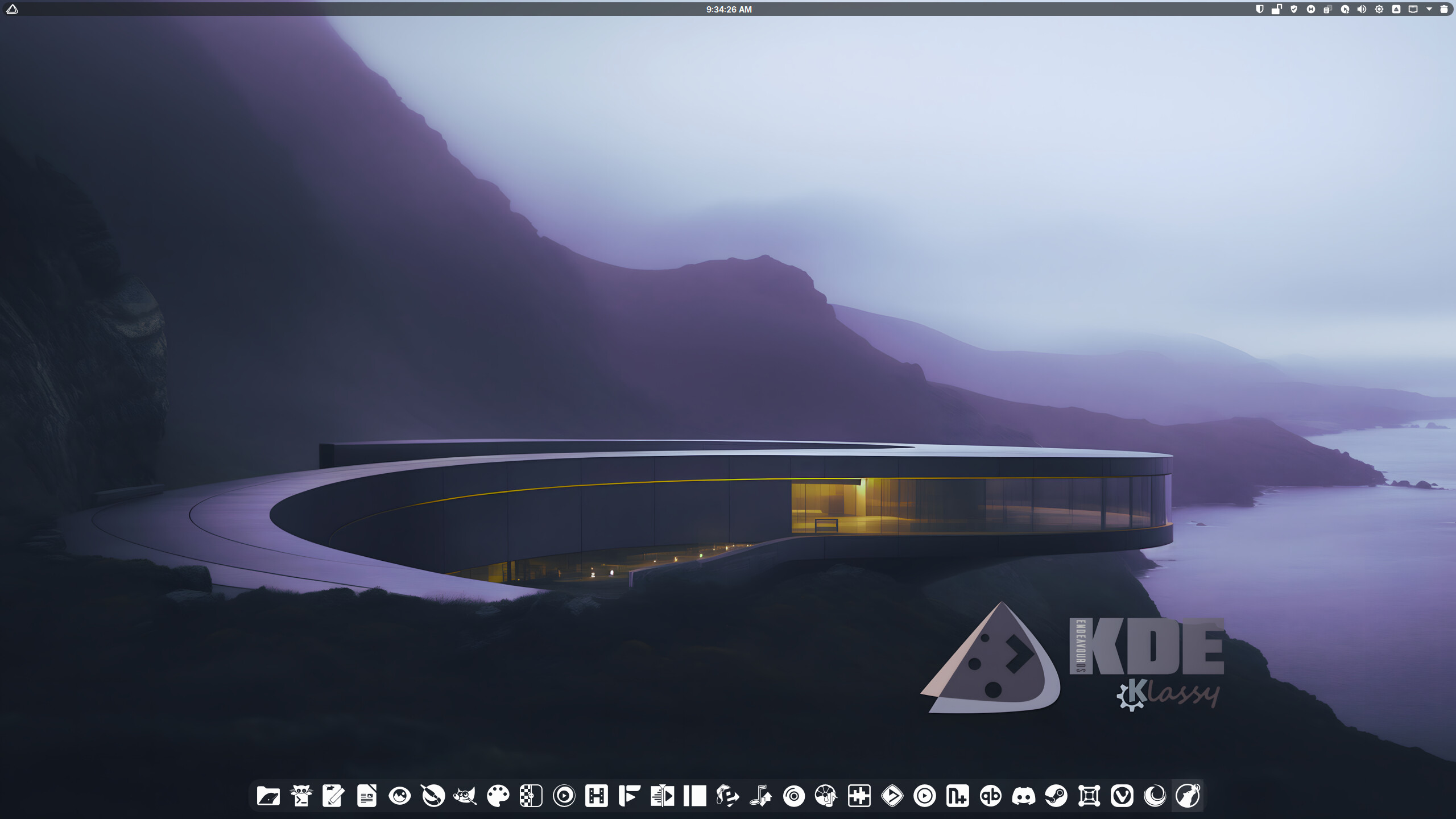
Task: Open Dolphin file manager from dock
Action: [x=268, y=796]
